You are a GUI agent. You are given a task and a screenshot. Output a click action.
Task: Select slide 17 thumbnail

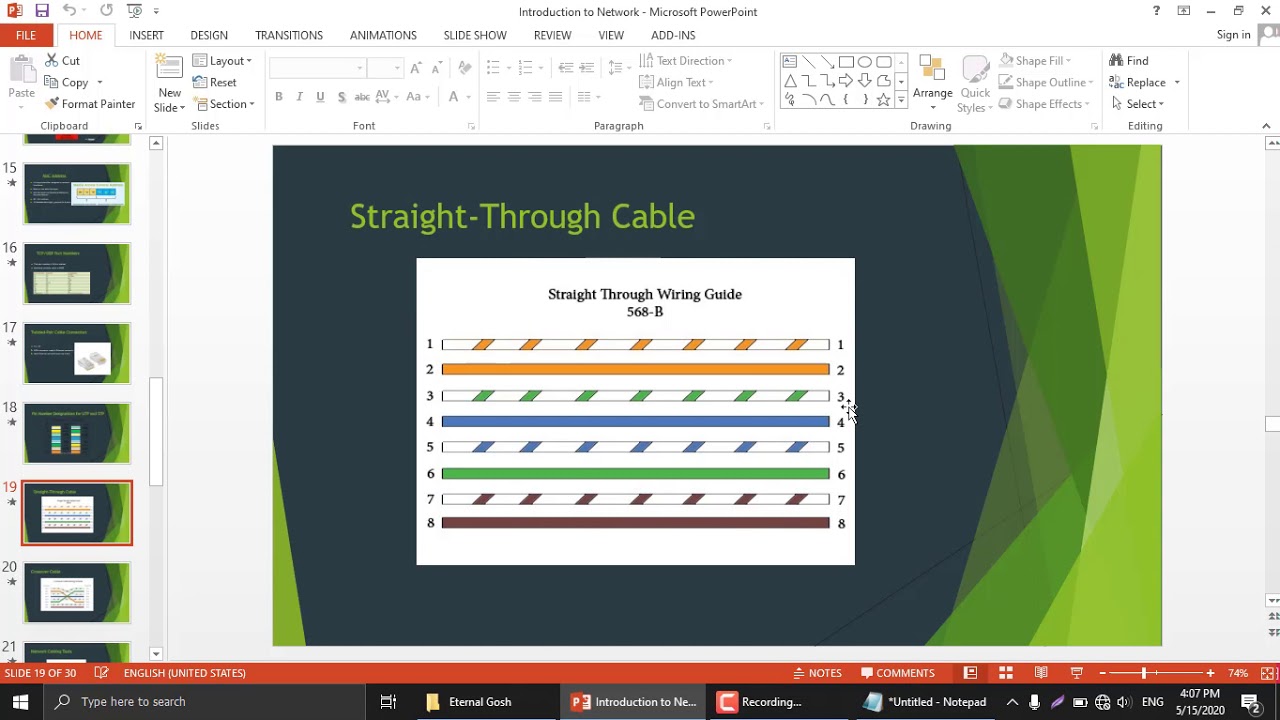pos(77,353)
